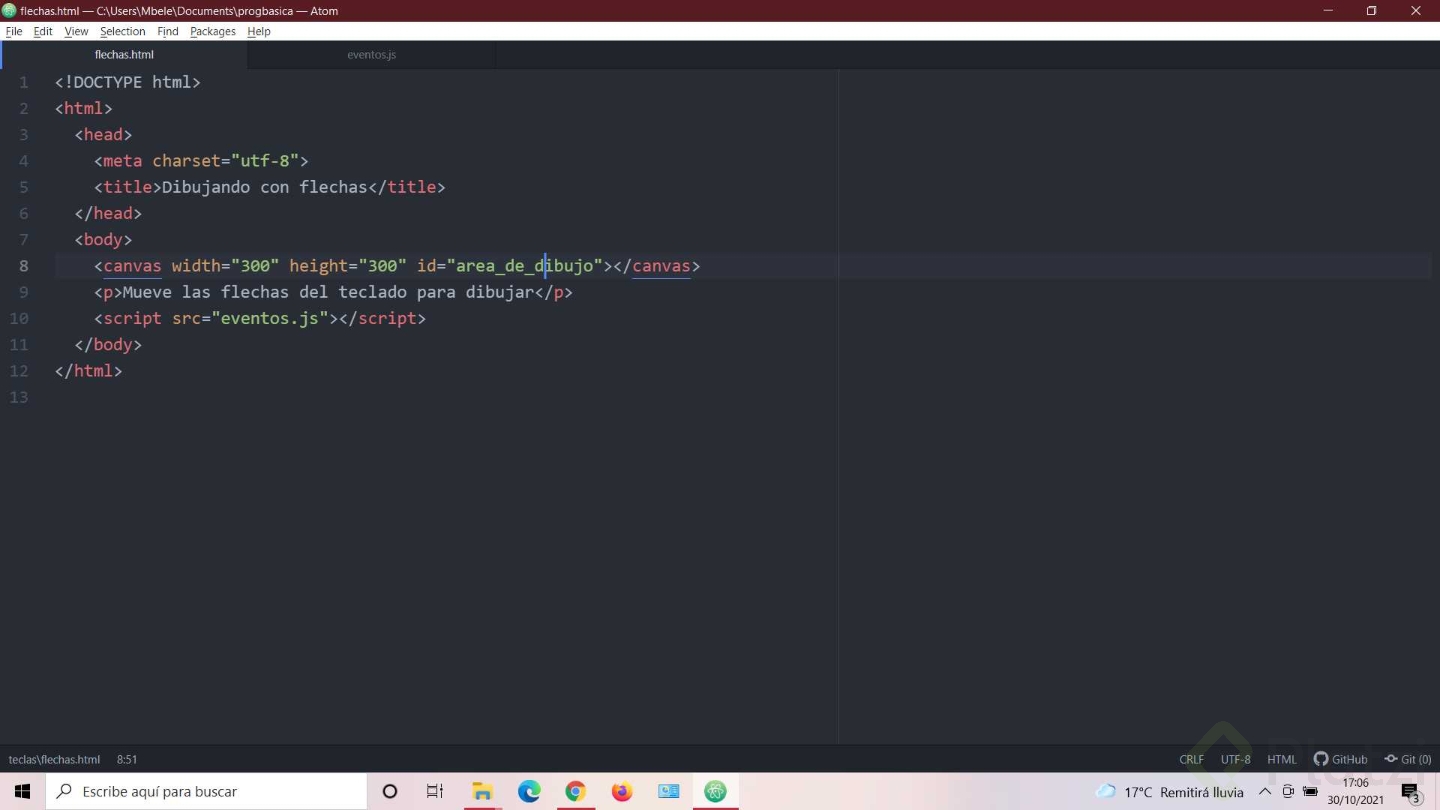The height and width of the screenshot is (810, 1440).
Task: Click the closing </canvas> tag
Action: (657, 266)
